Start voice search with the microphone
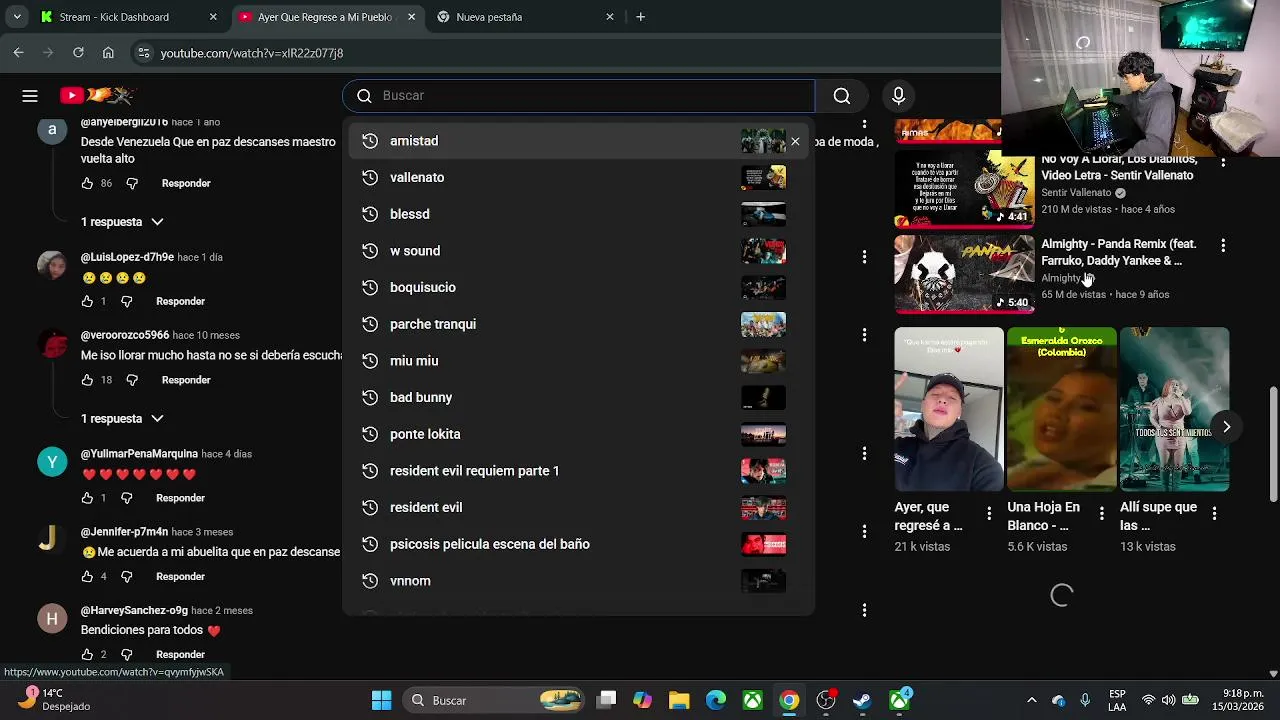The height and width of the screenshot is (720, 1280). point(898,96)
